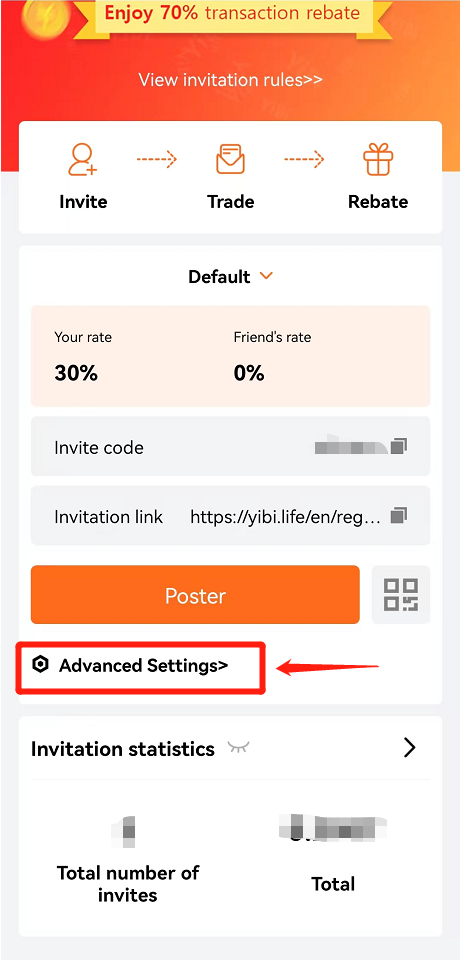This screenshot has height=966, width=460.
Task: Tap the Invite person icon
Action: [83, 160]
